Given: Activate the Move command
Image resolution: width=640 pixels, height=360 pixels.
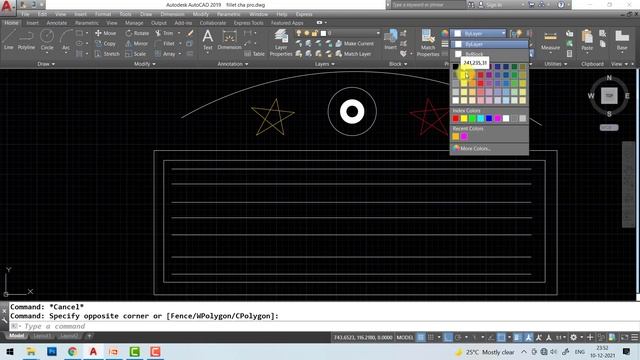Looking at the screenshot, I should pyautogui.click(x=105, y=33).
